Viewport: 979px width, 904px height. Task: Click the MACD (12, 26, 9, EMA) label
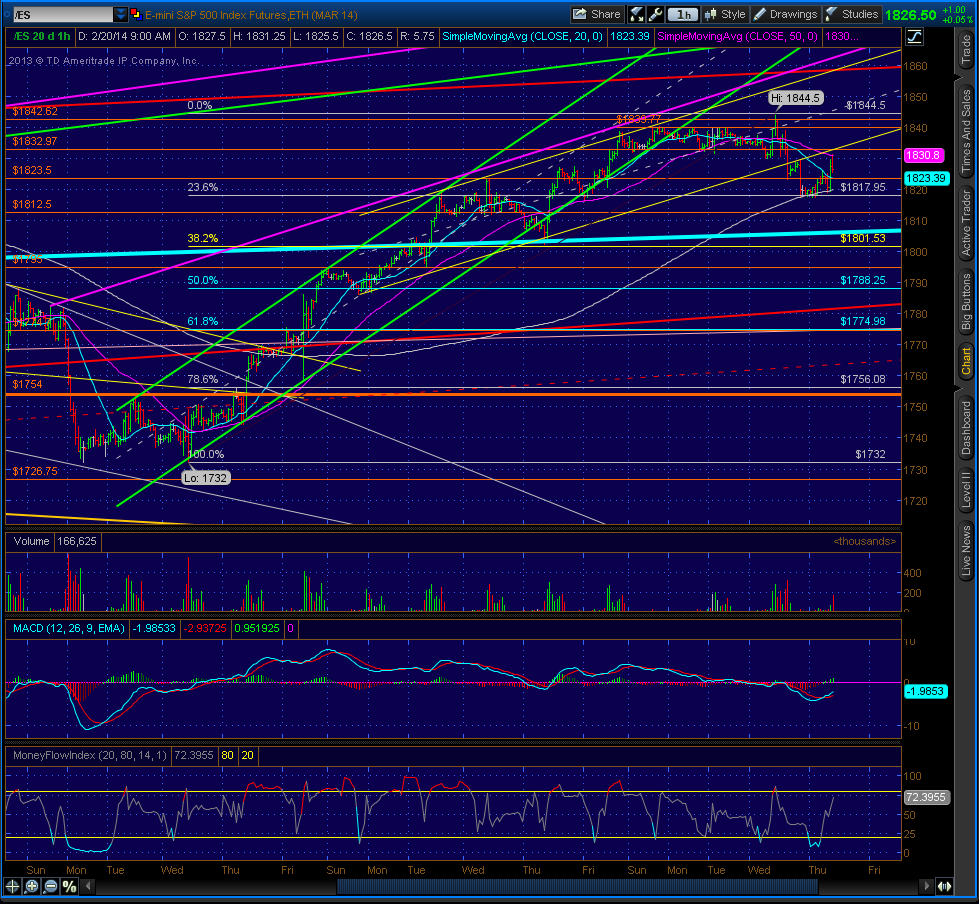tap(68, 629)
